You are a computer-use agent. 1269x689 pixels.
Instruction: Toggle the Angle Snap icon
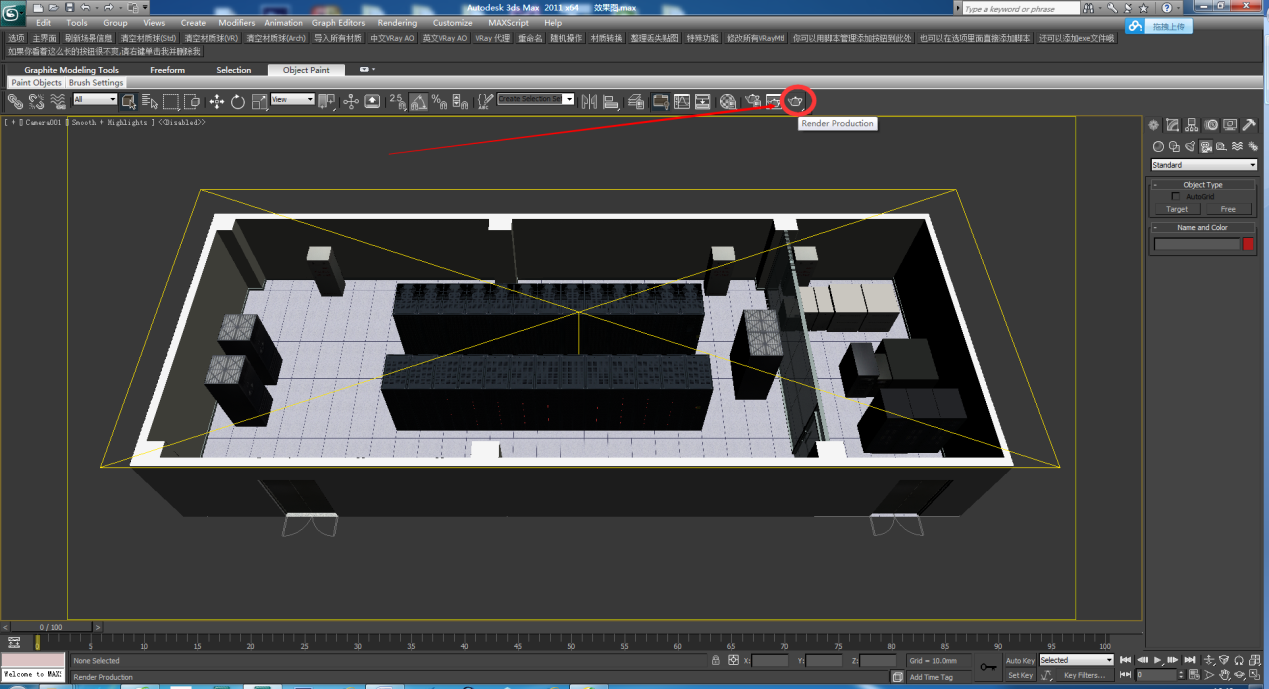(418, 101)
